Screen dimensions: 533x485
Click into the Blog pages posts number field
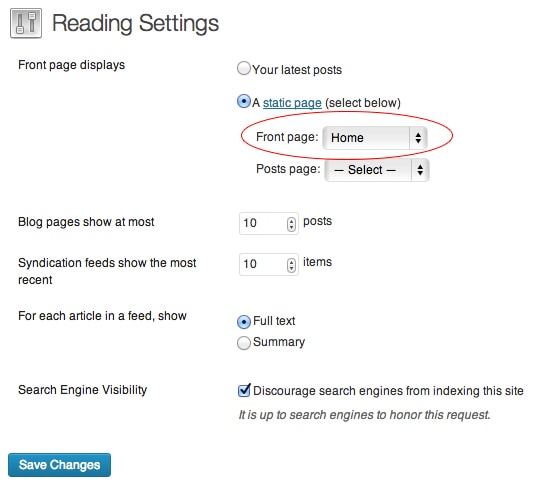click(x=269, y=223)
